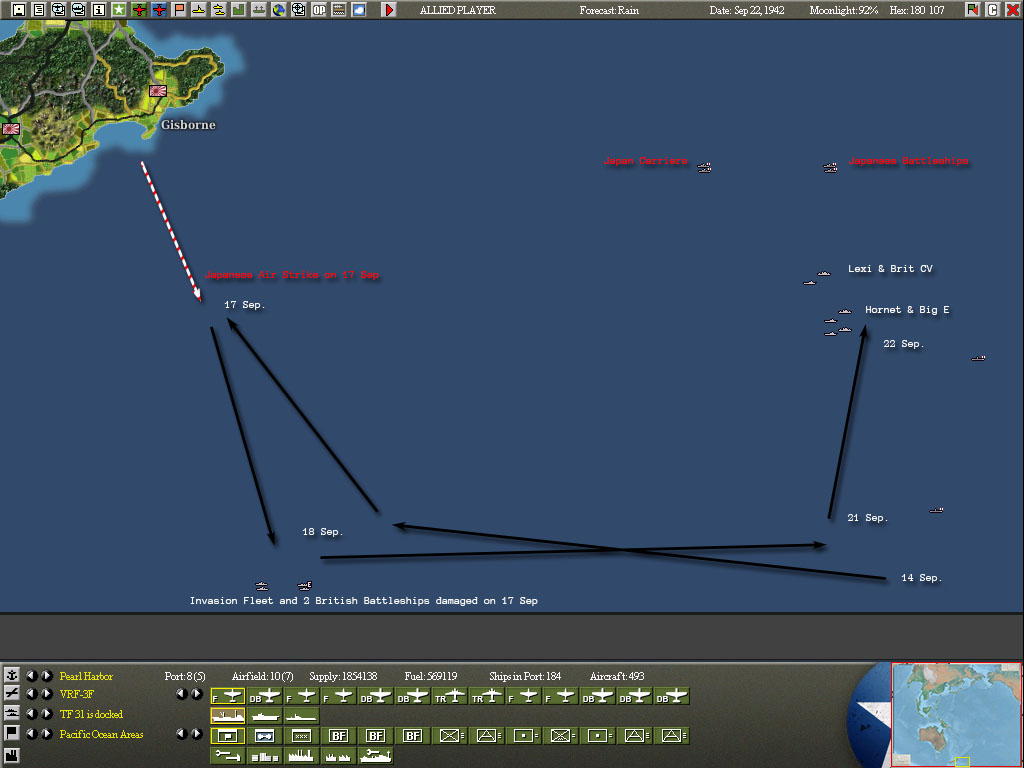The height and width of the screenshot is (768, 1024).
Task: Click the save game disk icon
Action: pos(18,10)
